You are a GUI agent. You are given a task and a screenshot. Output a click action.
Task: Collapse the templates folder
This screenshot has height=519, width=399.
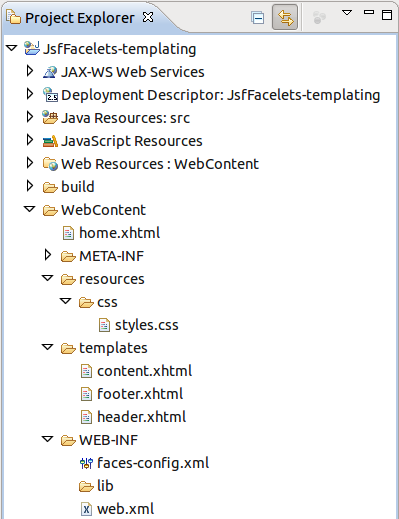tap(48, 347)
